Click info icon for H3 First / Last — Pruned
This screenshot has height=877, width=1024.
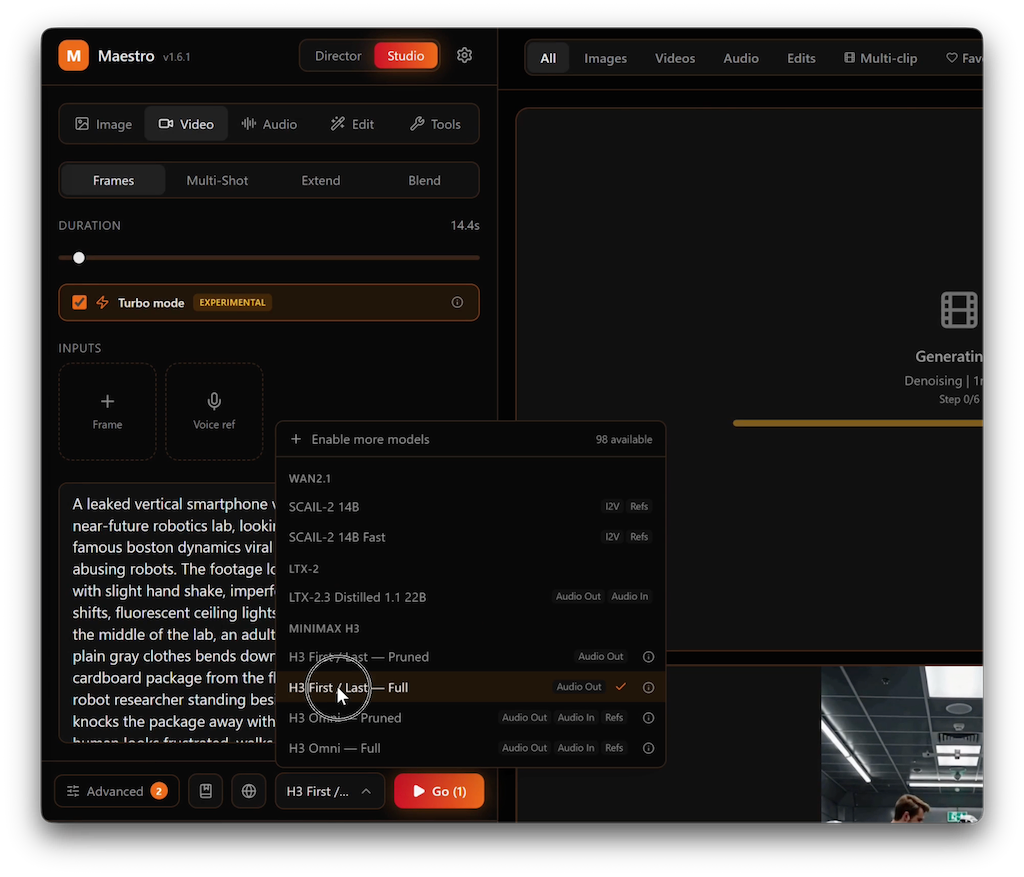tap(648, 657)
